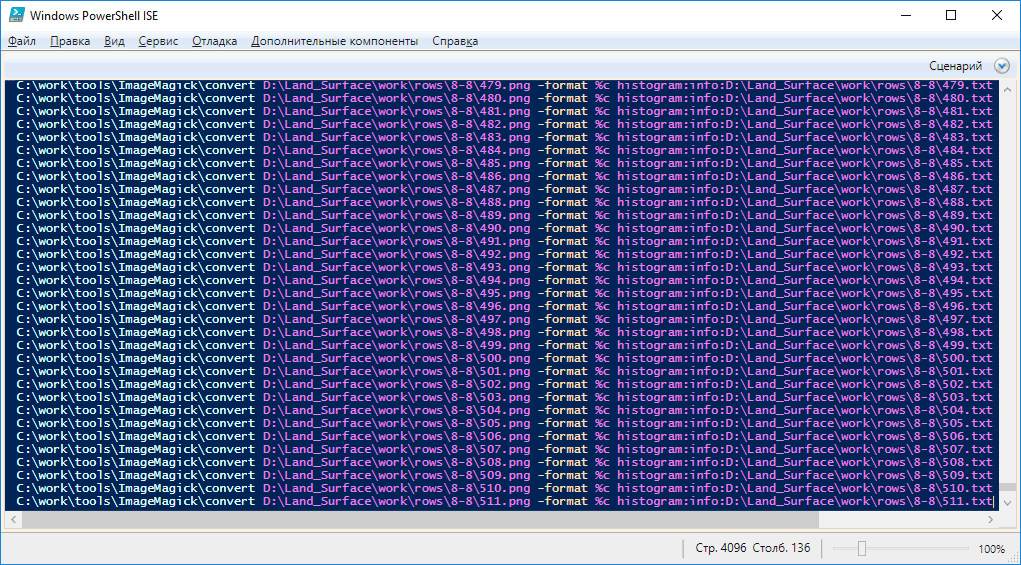The width and height of the screenshot is (1021, 565).
Task: Open the Вид menu
Action: pos(115,41)
